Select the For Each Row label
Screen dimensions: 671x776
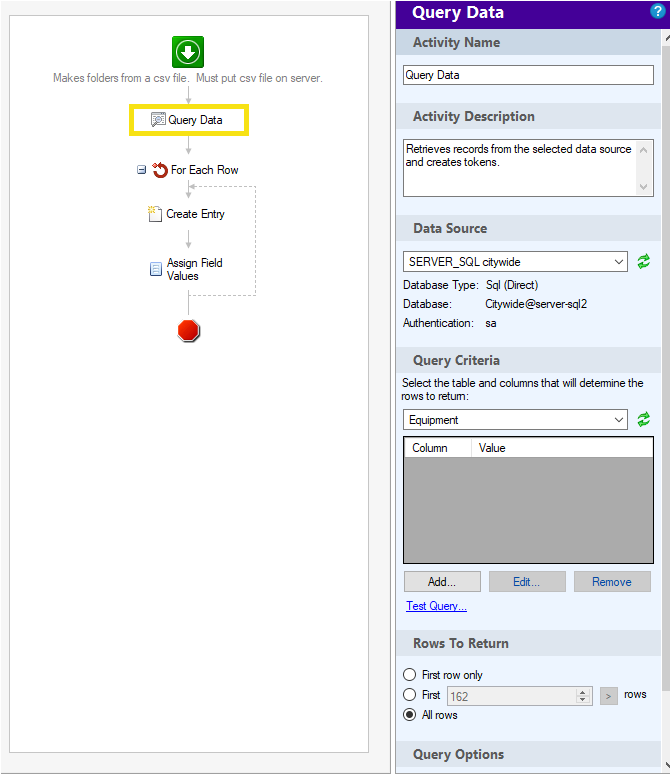205,170
